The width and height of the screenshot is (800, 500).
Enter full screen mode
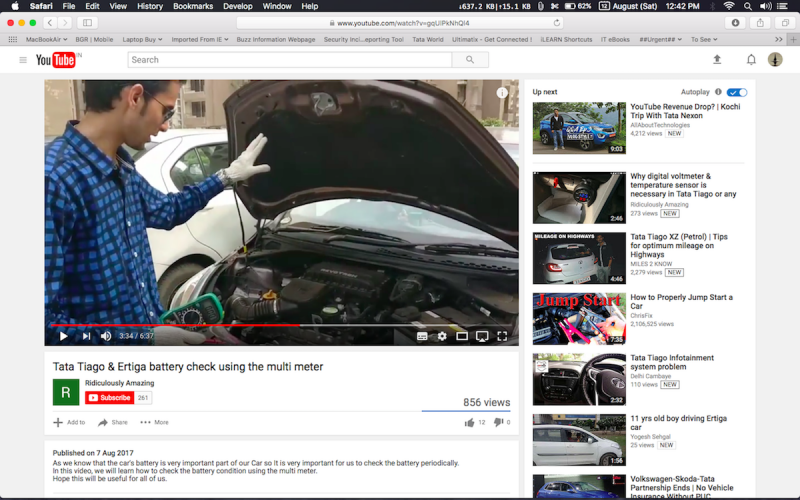point(502,336)
